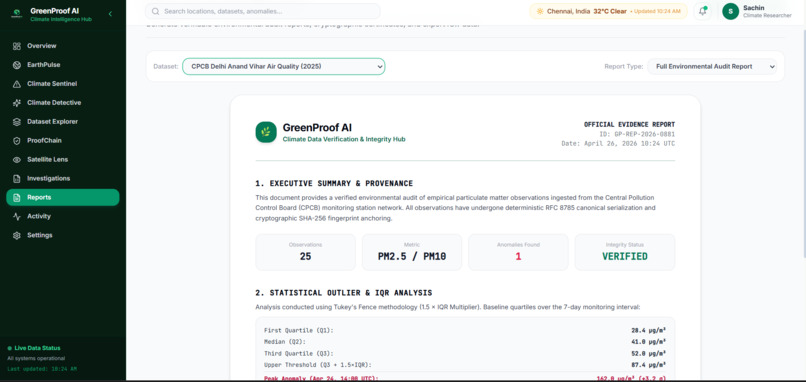Open the Dataset dropdown
806x382 pixels.
[283, 66]
